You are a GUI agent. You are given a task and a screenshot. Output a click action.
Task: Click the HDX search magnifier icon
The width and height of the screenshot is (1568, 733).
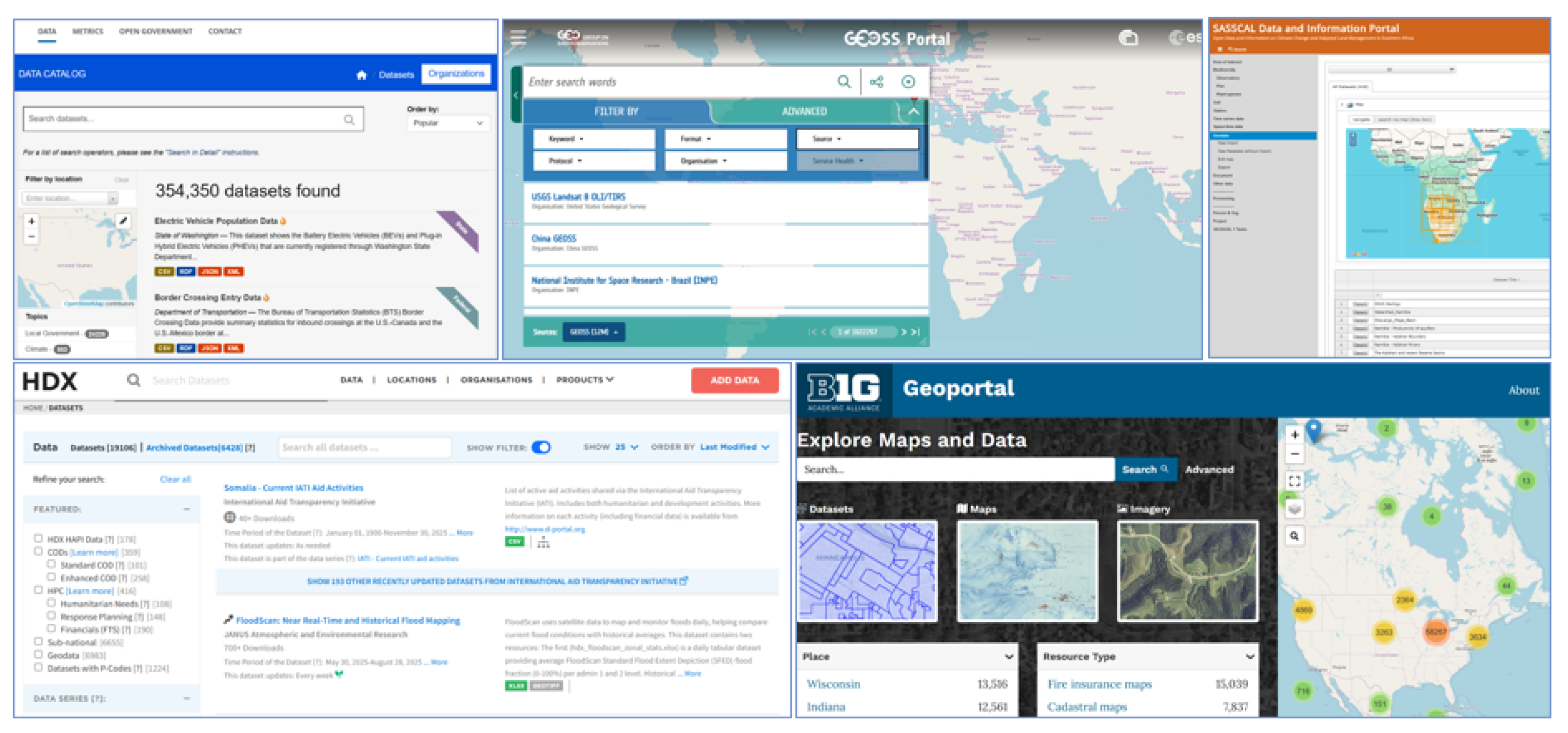[134, 380]
